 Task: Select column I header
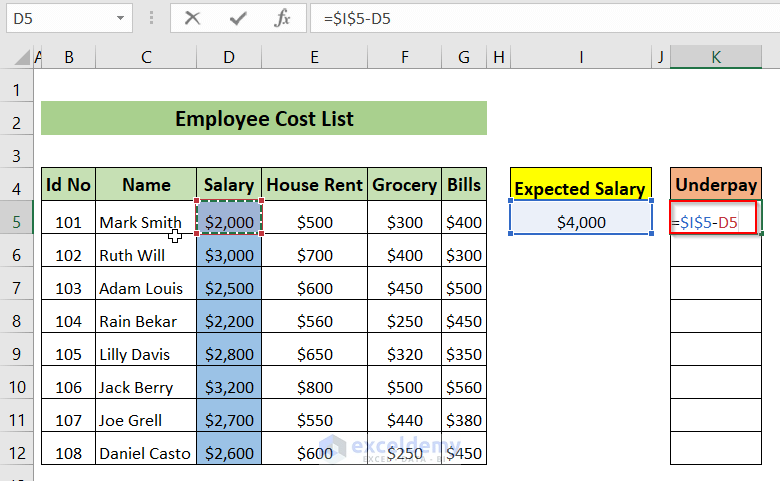581,58
